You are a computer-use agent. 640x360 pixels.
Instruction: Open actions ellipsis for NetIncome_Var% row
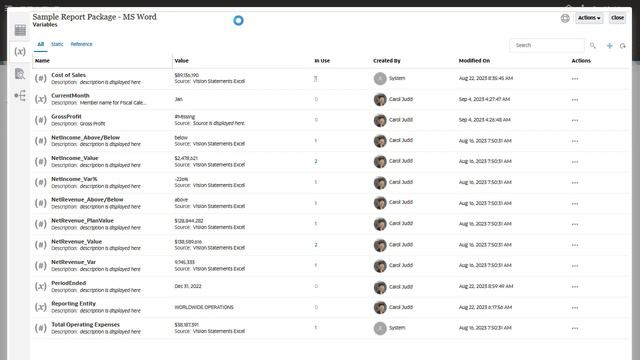[575, 183]
